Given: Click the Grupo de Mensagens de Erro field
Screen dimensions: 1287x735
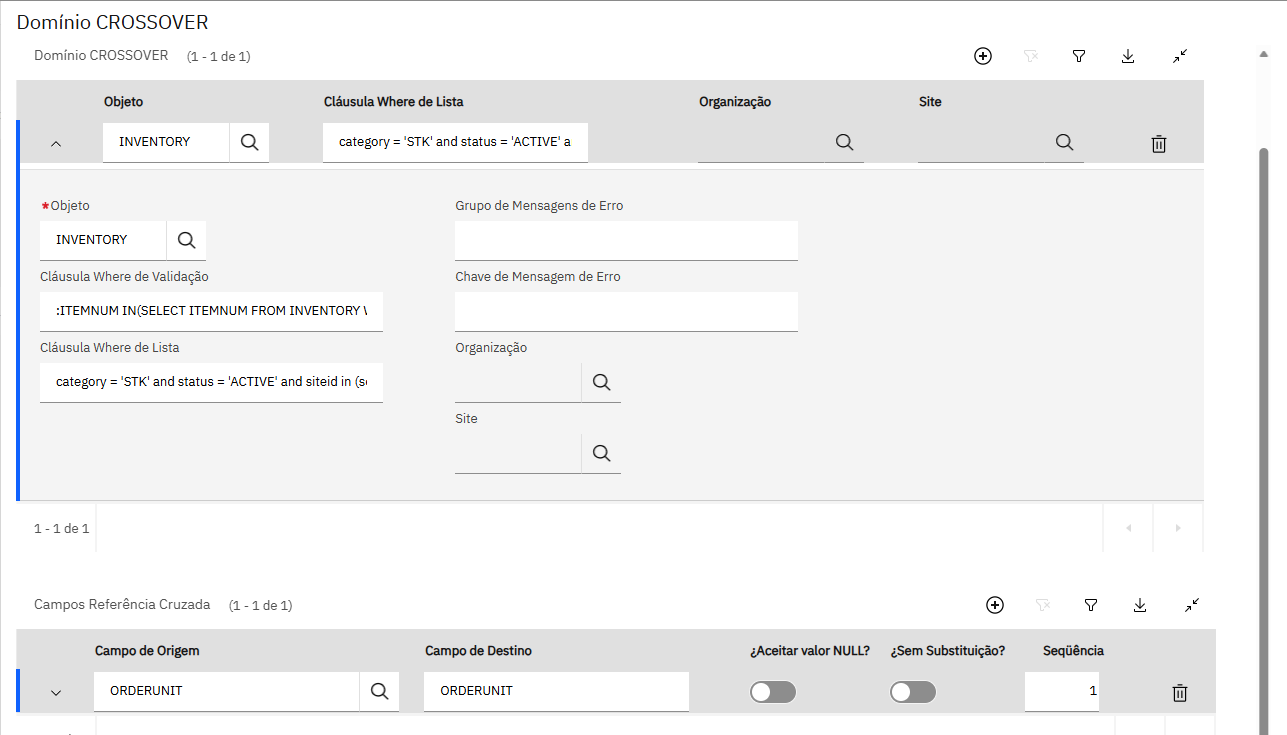Looking at the screenshot, I should coord(626,241).
